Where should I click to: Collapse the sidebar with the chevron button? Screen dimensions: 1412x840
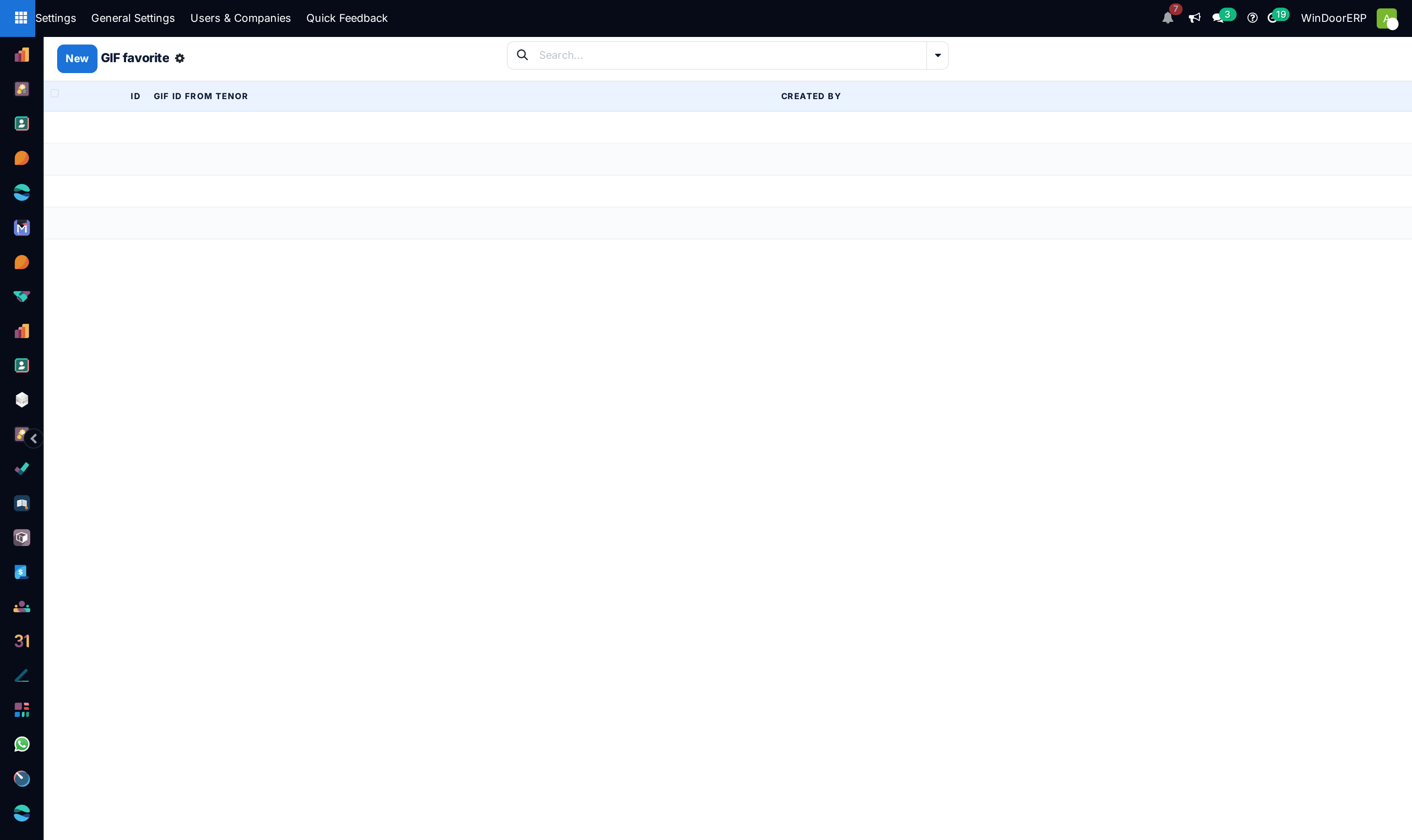pos(34,438)
